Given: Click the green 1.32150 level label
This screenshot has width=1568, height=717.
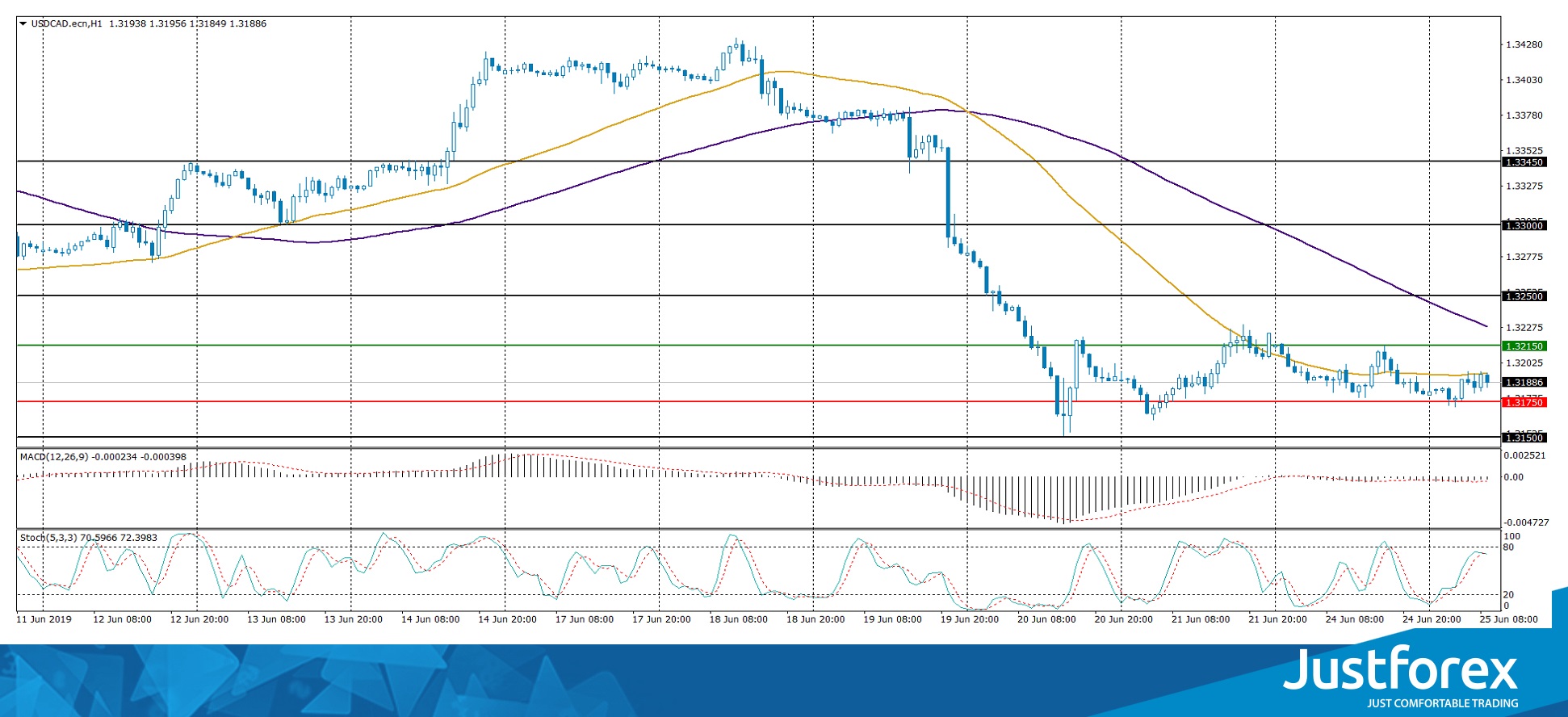Looking at the screenshot, I should click(x=1524, y=346).
